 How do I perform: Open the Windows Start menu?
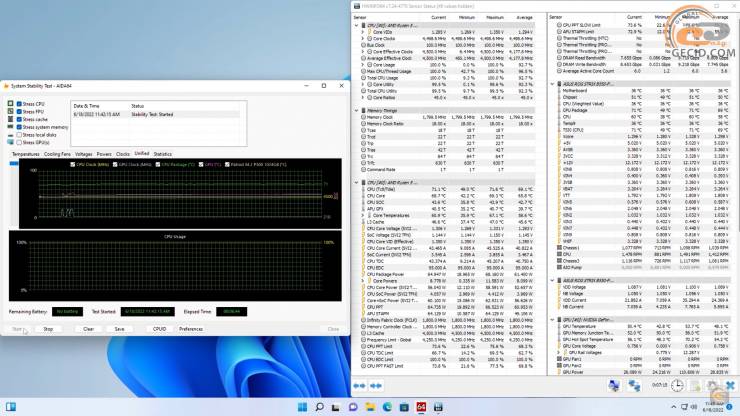click(303, 407)
